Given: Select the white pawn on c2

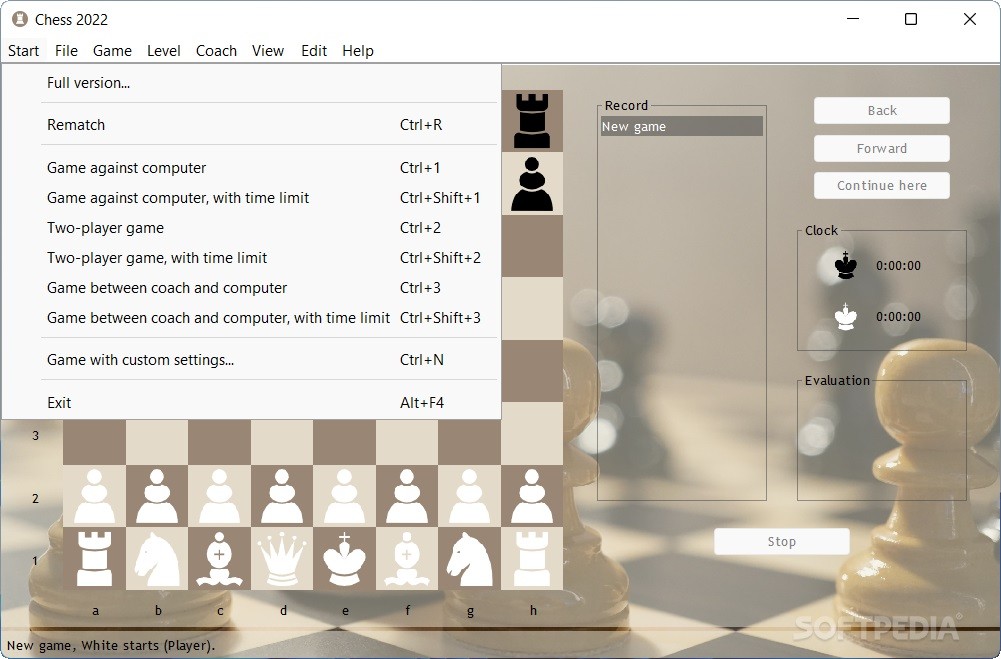Looking at the screenshot, I should 219,496.
